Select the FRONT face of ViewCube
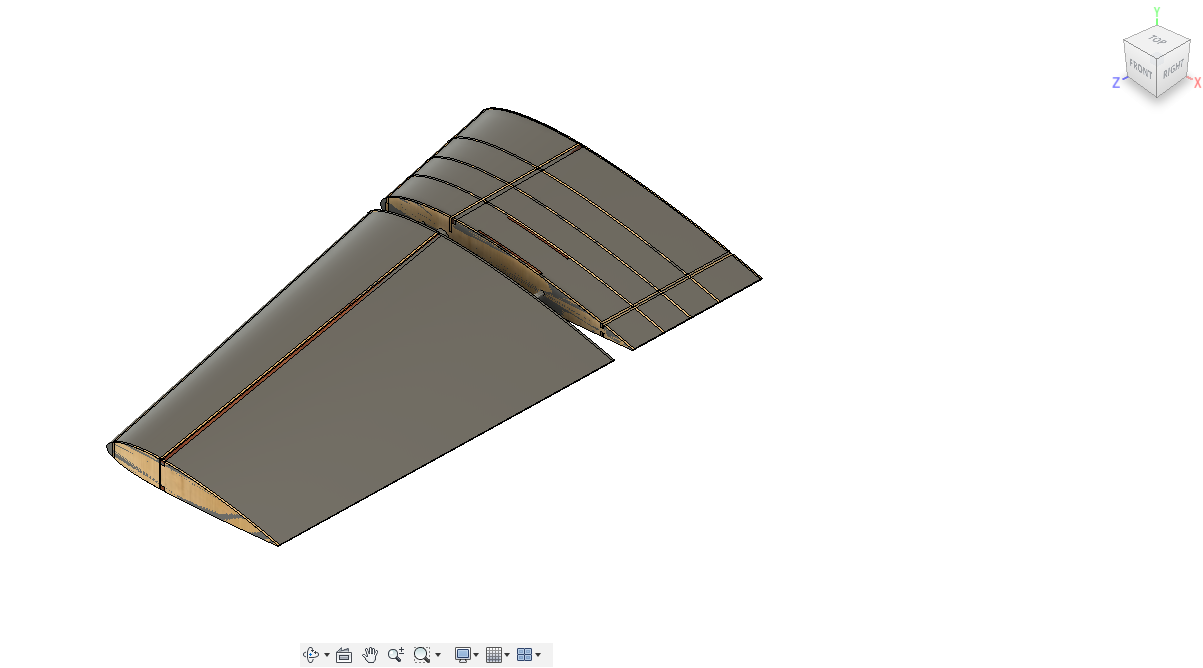 point(1141,69)
